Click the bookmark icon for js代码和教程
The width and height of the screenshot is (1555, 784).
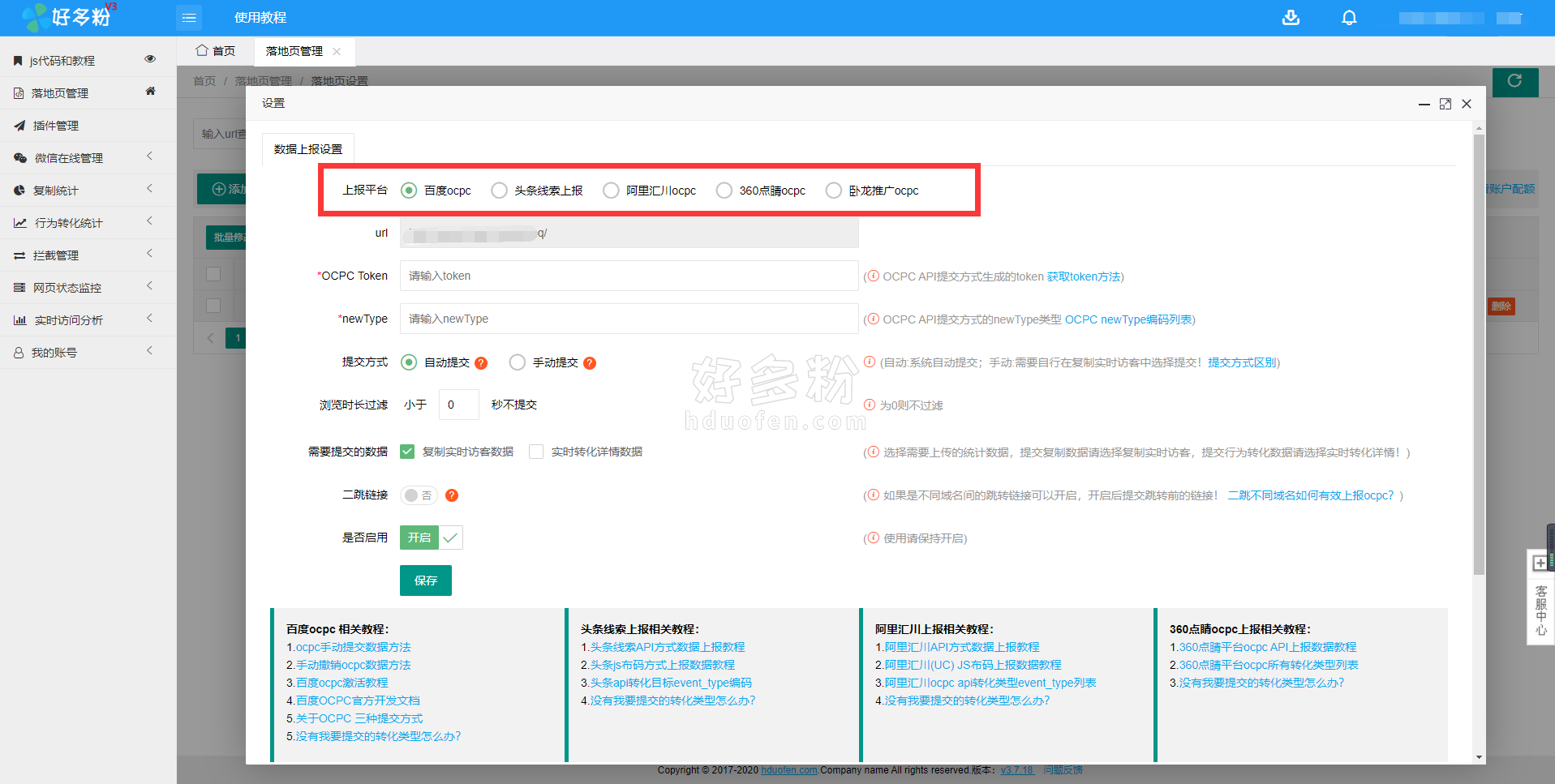tap(18, 61)
